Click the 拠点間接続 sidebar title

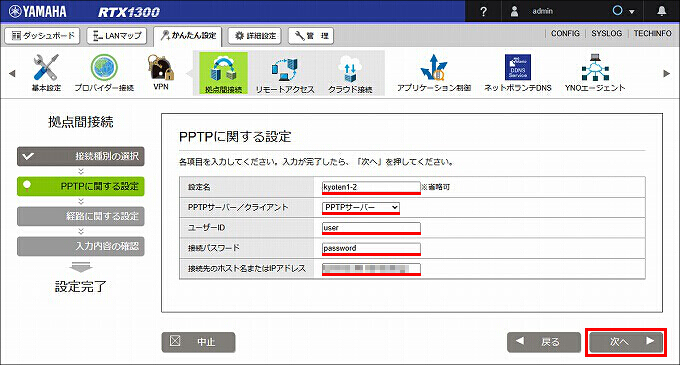[81, 122]
